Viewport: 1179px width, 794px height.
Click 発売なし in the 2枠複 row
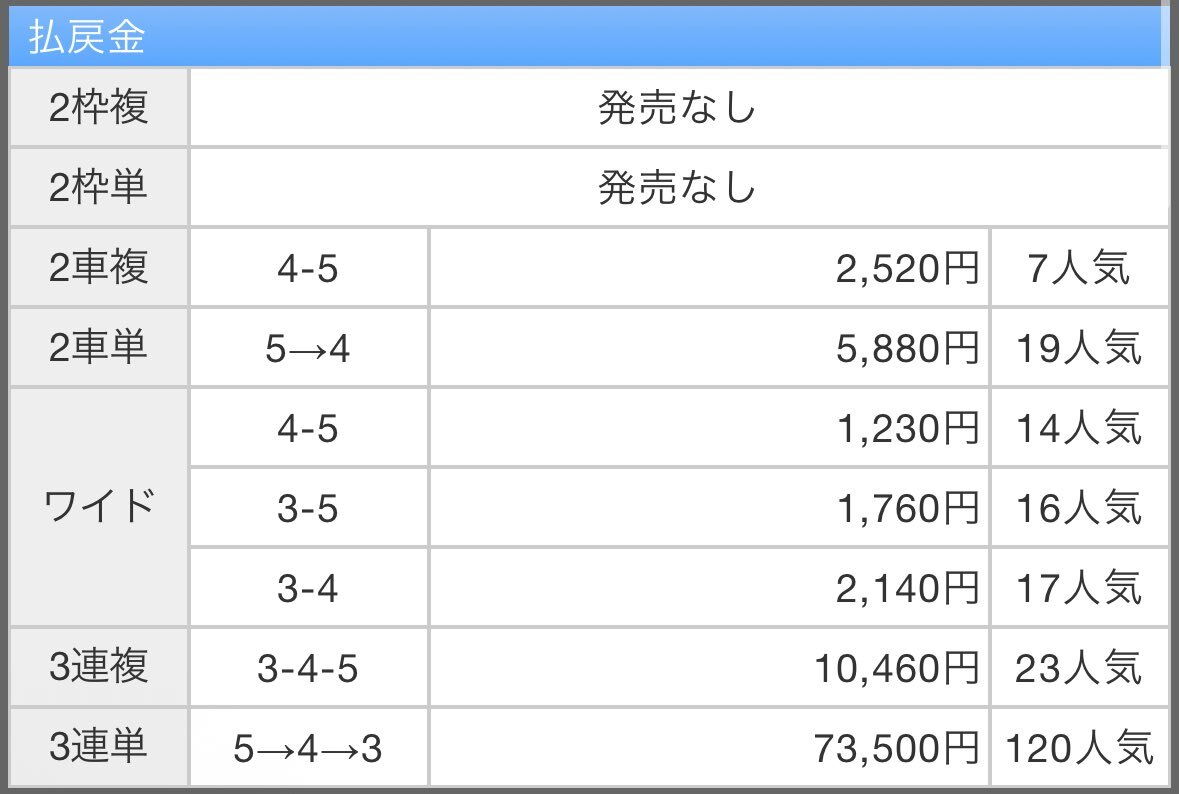pos(677,107)
